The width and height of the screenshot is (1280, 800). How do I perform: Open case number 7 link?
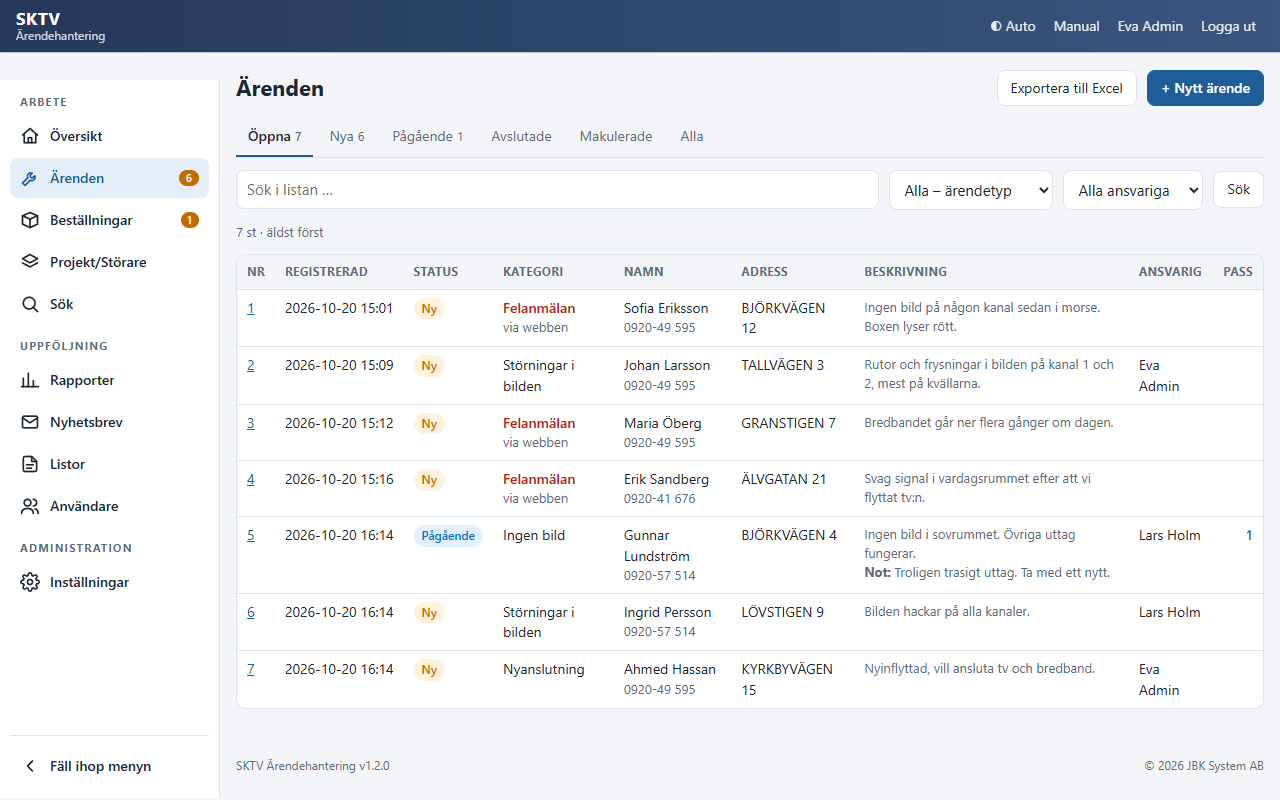click(251, 669)
